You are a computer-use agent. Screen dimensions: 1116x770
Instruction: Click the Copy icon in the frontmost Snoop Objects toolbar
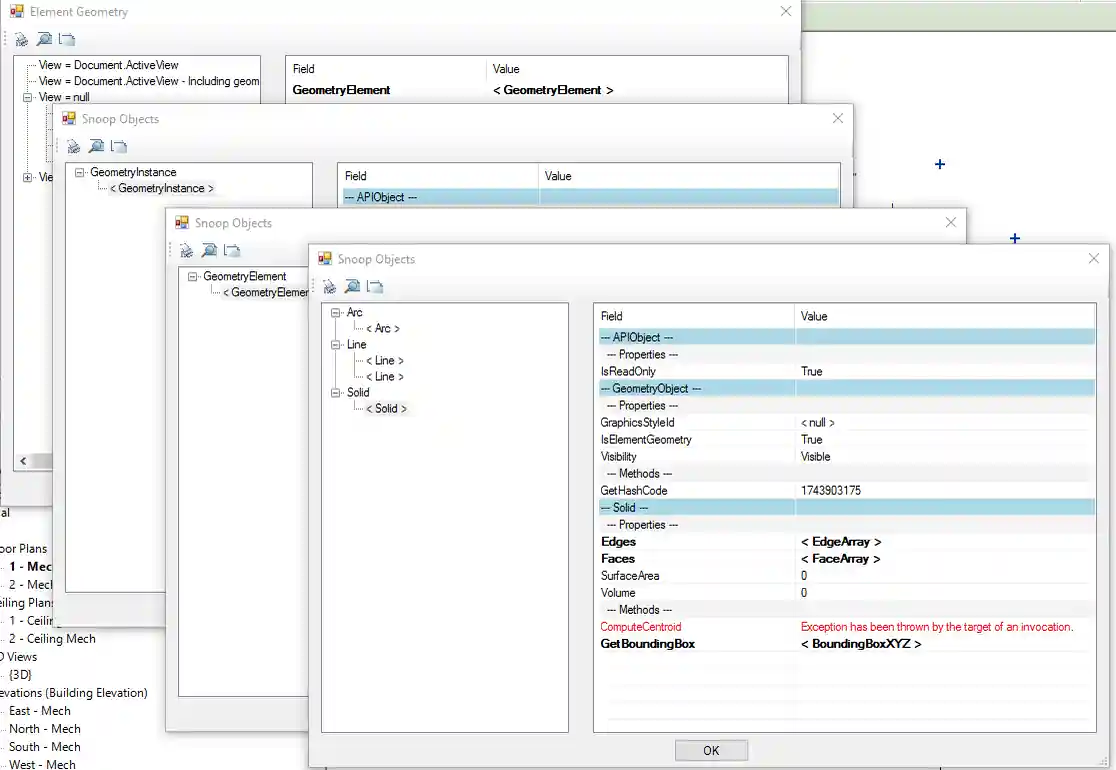pos(375,287)
